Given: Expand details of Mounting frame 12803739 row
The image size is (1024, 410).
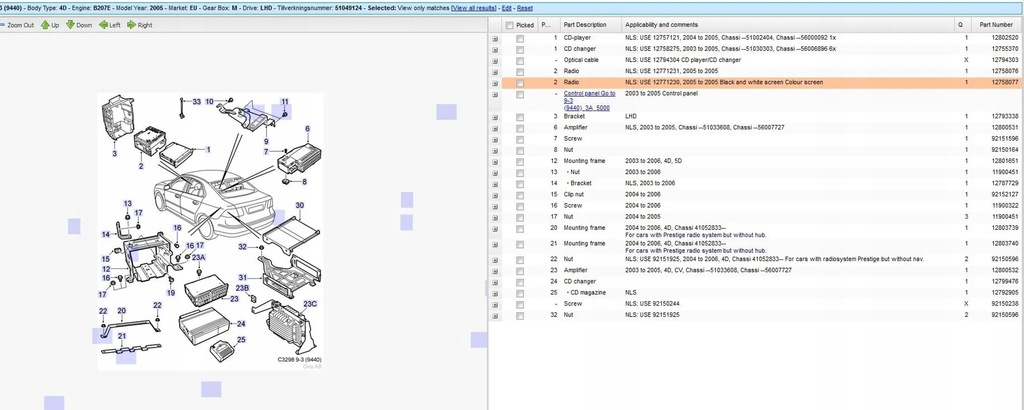Looking at the screenshot, I should tap(495, 229).
